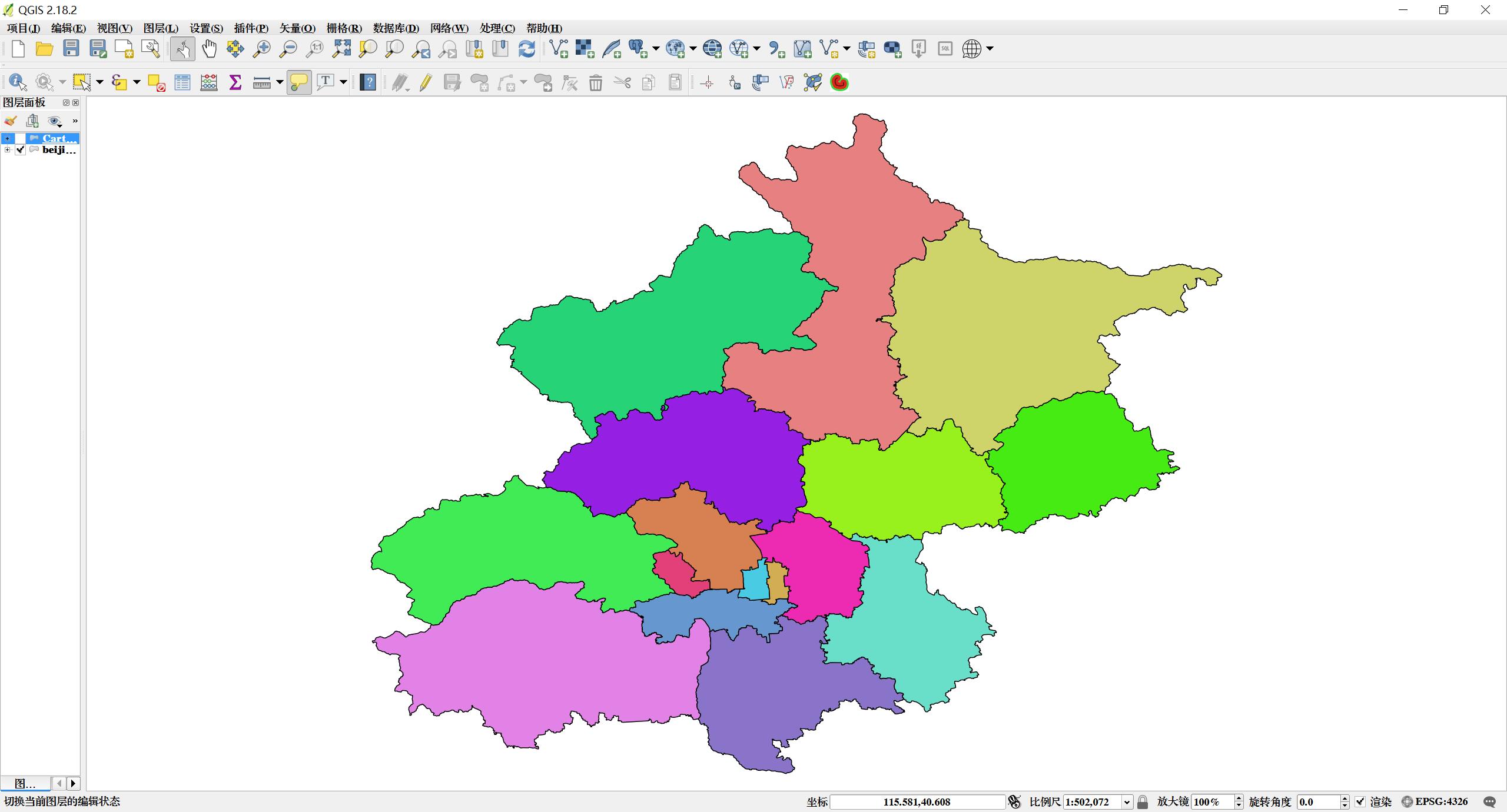Screen dimensions: 1507x812
Task: Open the select features tool dropdown arrow
Action: 99,82
